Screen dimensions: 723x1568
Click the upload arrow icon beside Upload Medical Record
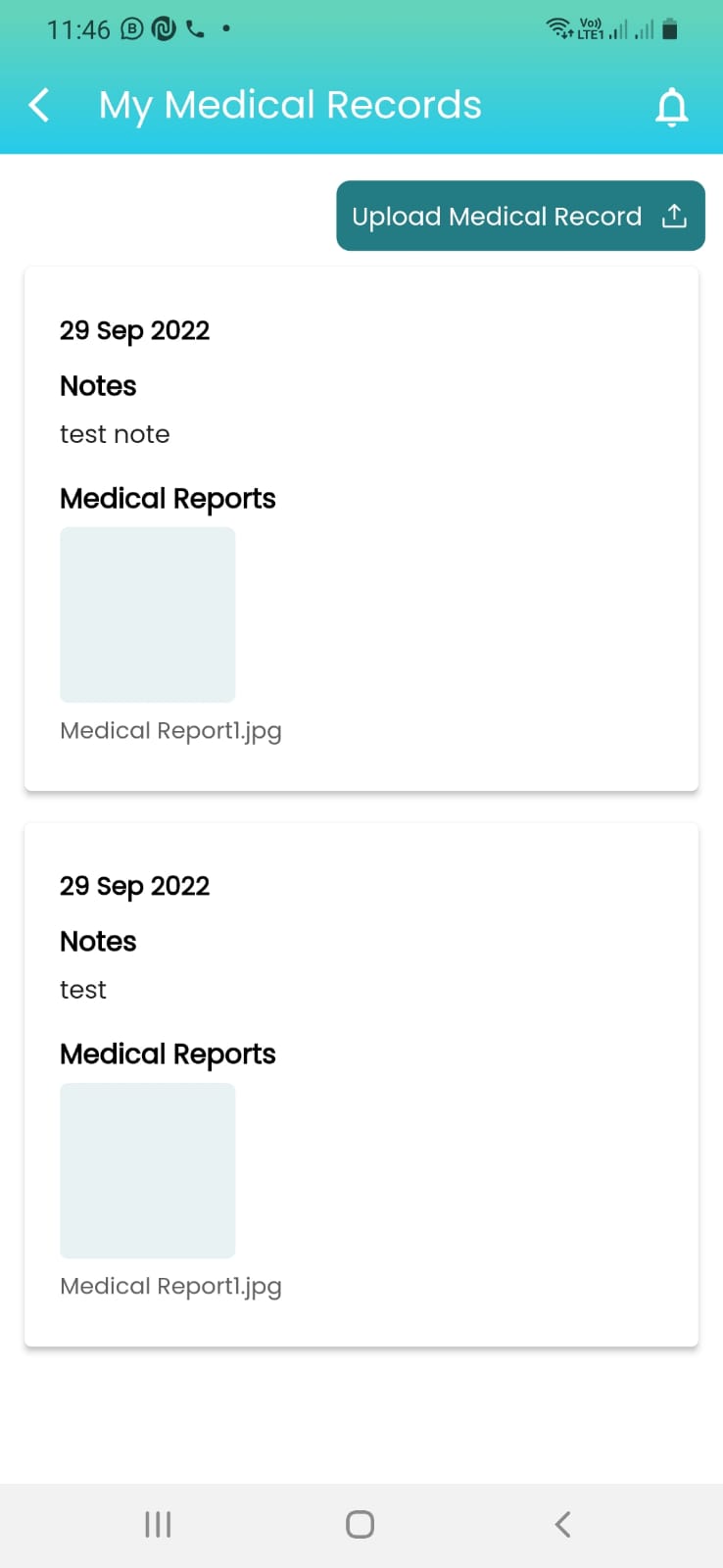pos(674,216)
